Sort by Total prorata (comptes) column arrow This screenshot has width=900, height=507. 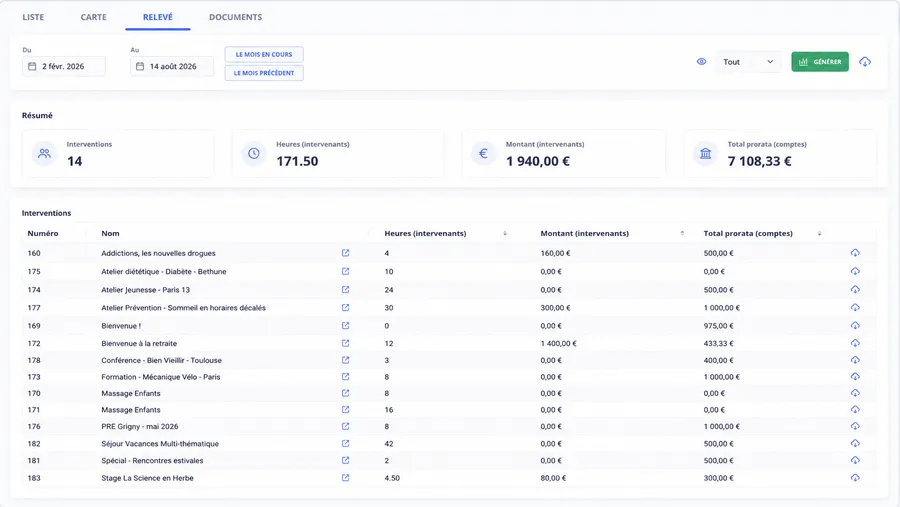pyautogui.click(x=820, y=233)
